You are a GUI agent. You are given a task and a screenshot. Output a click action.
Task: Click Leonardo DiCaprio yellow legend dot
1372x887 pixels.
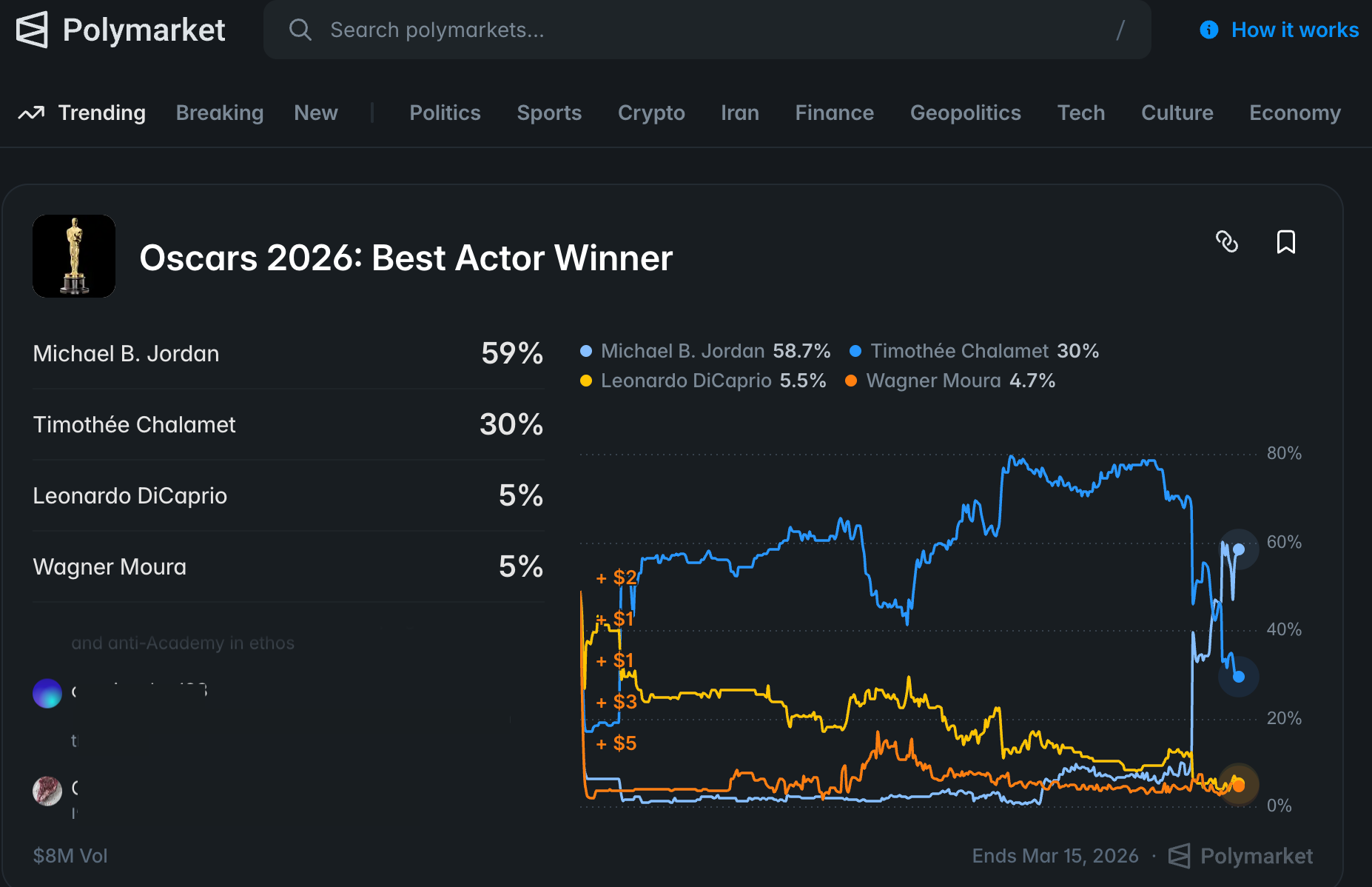click(x=586, y=381)
